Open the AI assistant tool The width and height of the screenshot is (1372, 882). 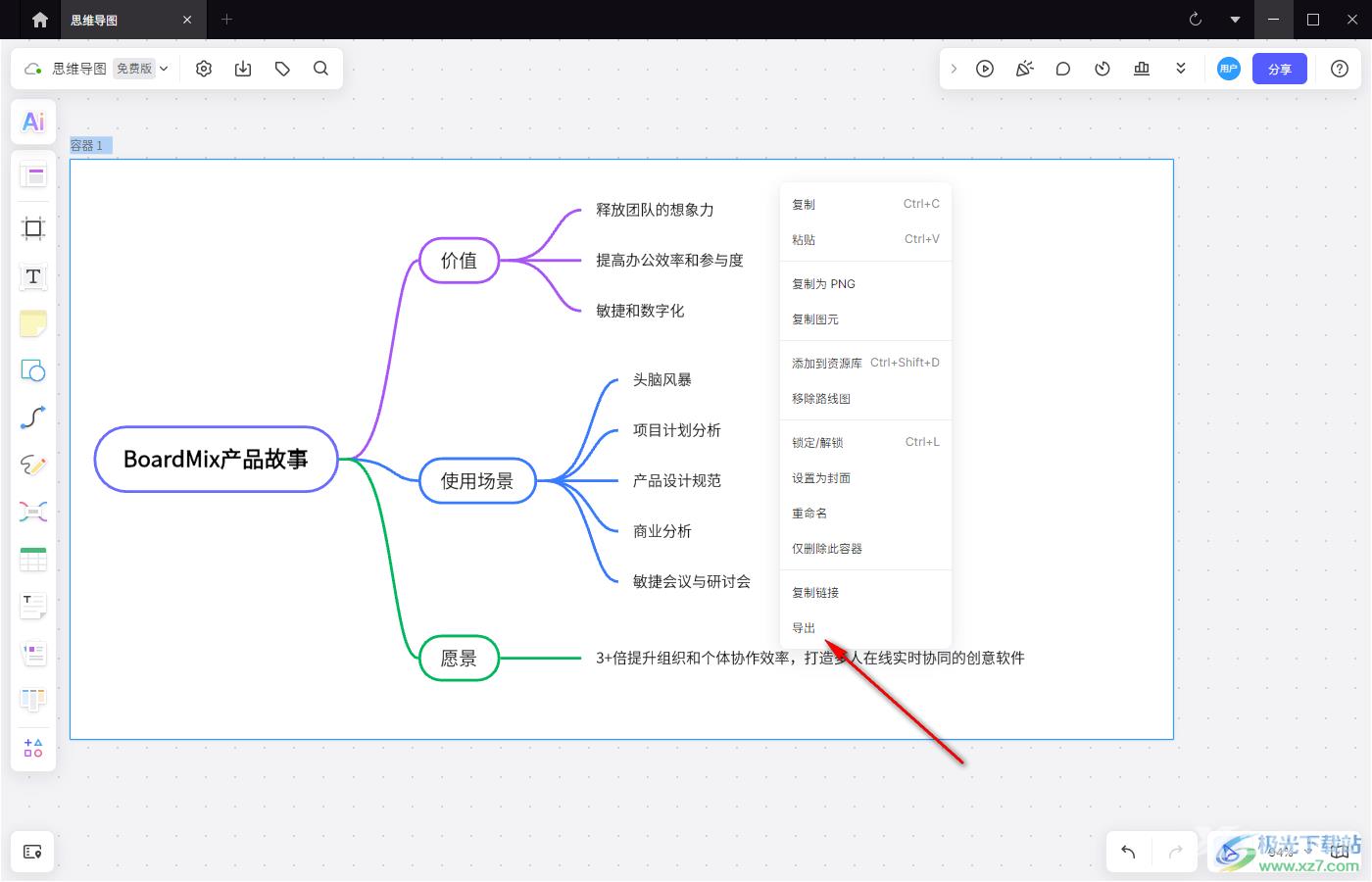coord(33,122)
